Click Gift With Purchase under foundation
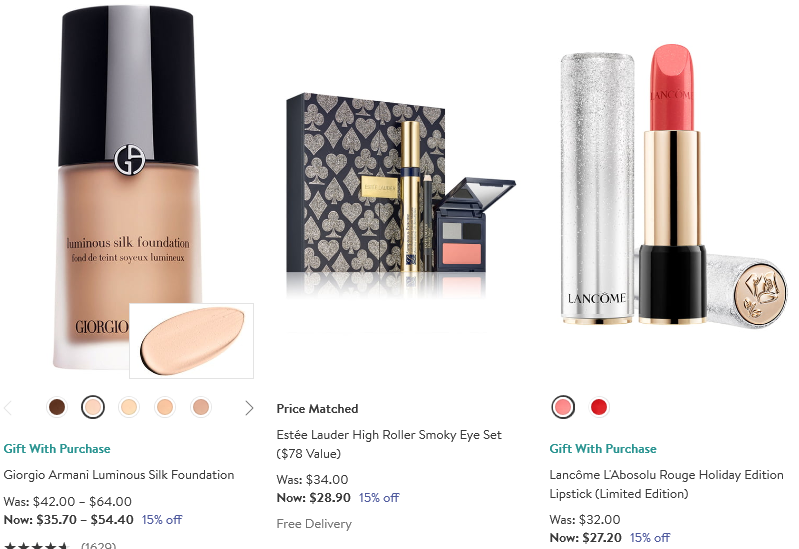Viewport: 799px width, 549px height. pos(57,449)
